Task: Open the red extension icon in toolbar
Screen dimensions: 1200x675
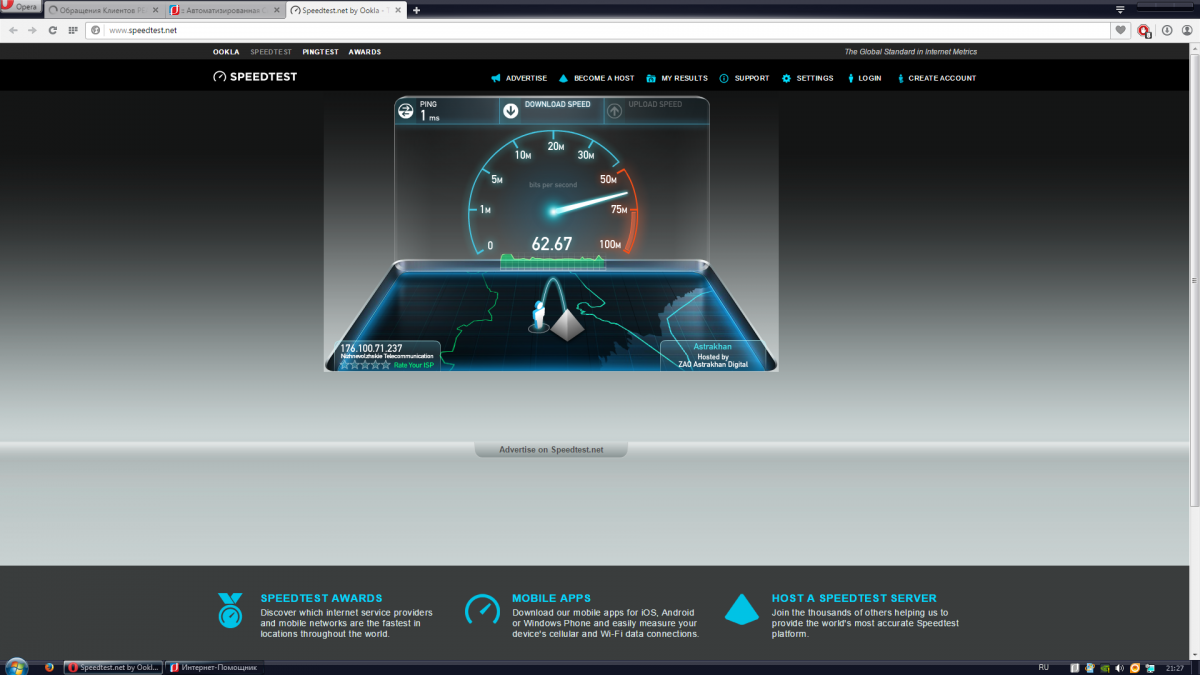Action: [x=1144, y=31]
